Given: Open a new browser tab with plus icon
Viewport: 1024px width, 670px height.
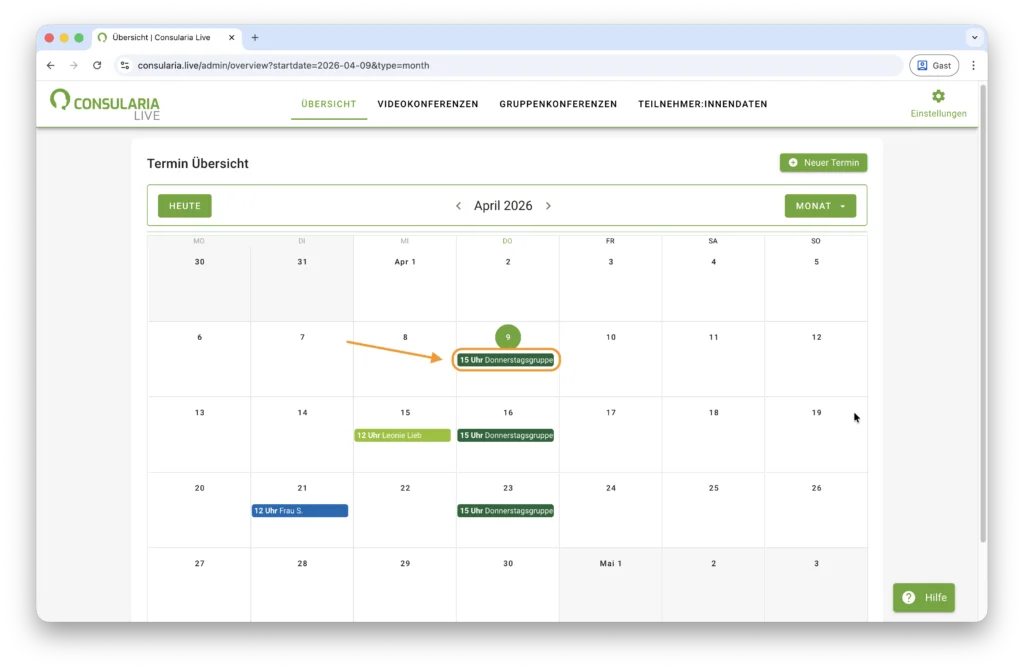Looking at the screenshot, I should click(x=255, y=38).
